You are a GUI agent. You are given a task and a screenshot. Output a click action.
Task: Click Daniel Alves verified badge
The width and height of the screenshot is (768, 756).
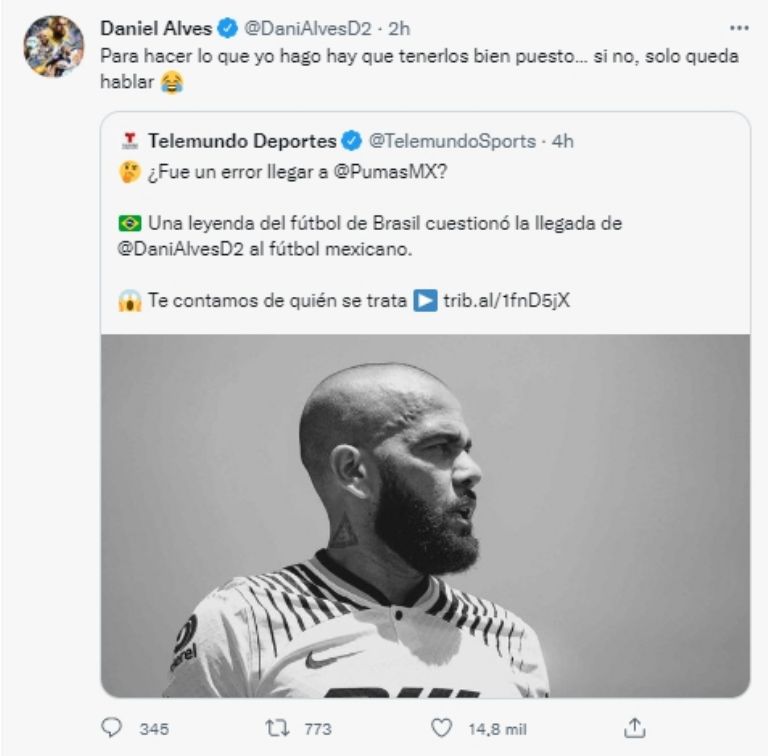[x=229, y=29]
